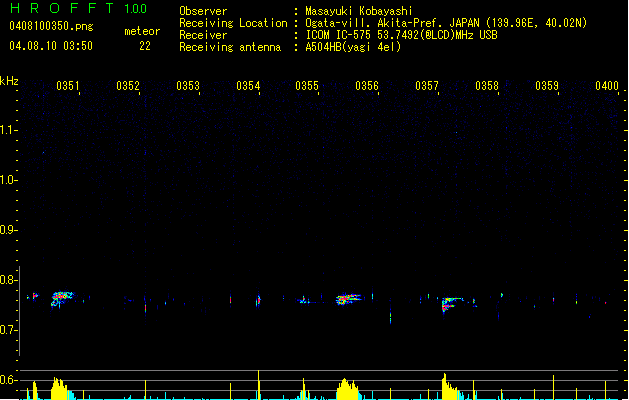Click the 0.6 kHz frequency label

[9, 380]
